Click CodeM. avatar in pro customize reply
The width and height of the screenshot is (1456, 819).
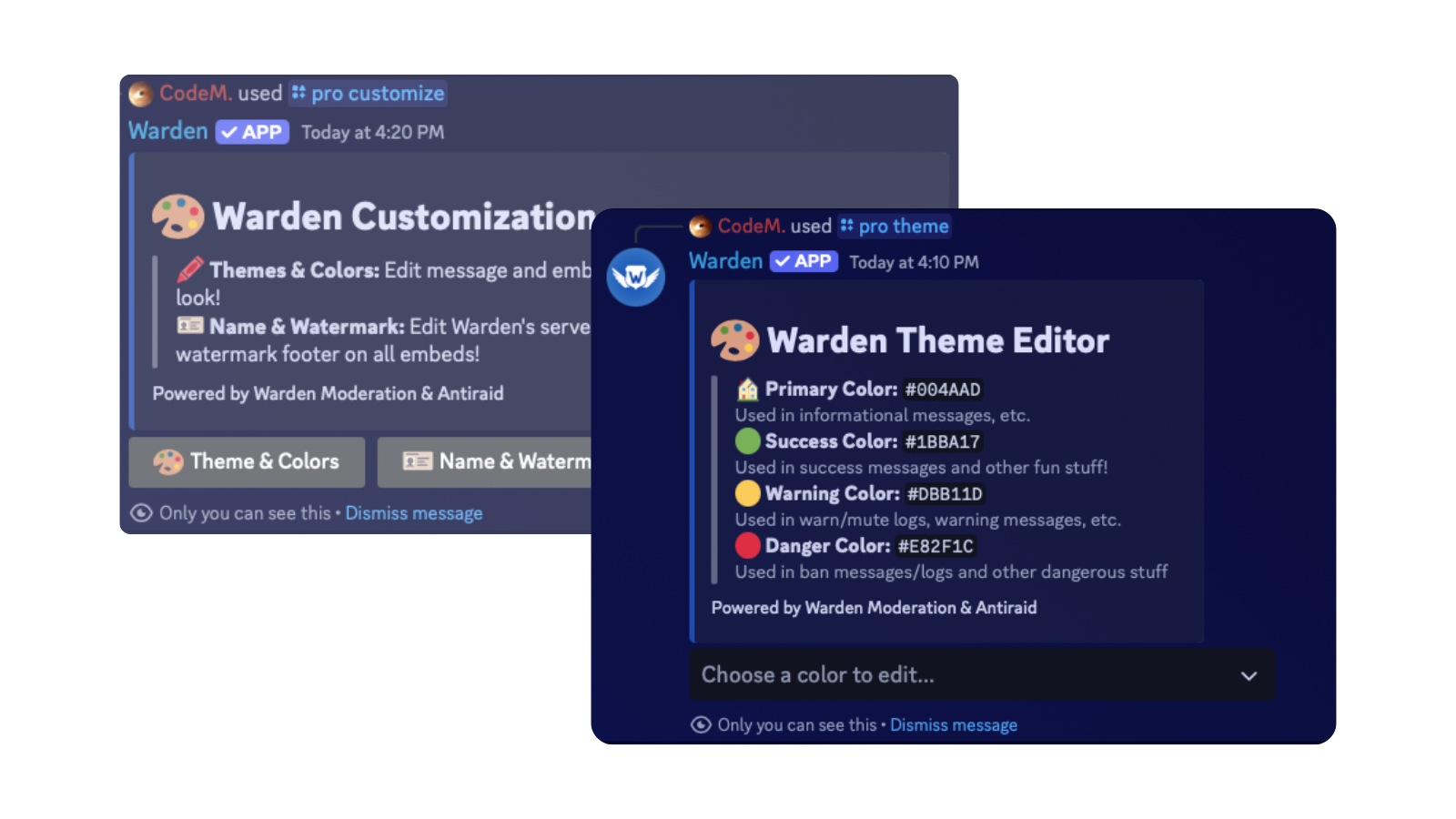[x=140, y=94]
